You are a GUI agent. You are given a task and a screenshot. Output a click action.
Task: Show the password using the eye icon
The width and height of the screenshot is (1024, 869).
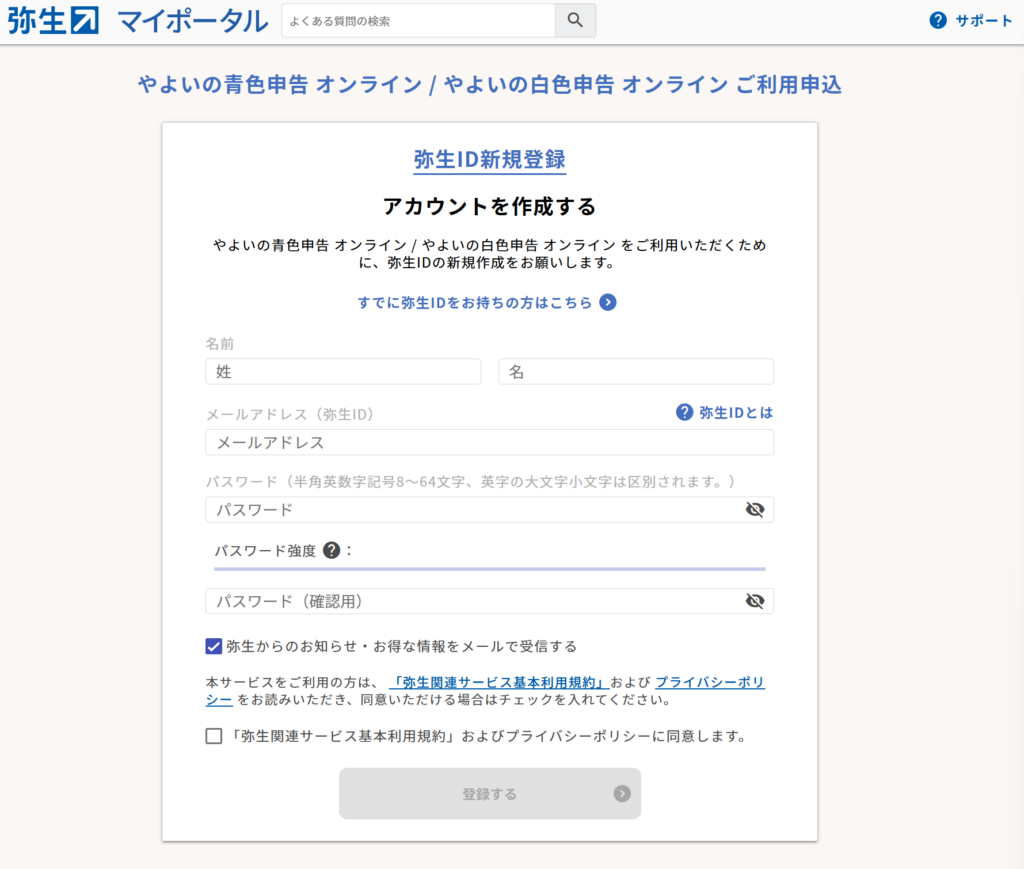(x=756, y=509)
